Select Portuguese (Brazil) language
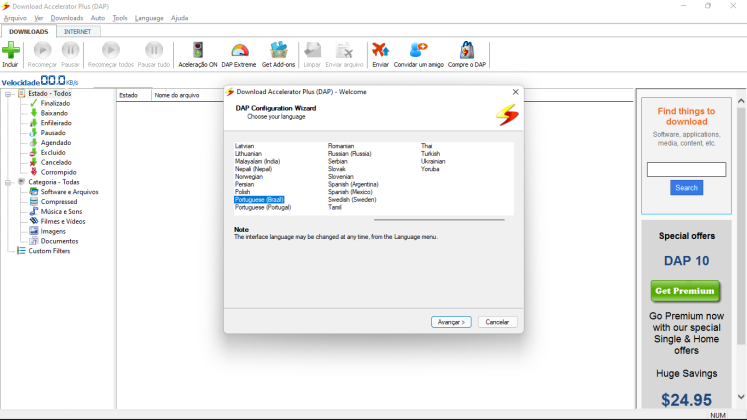This screenshot has height=420, width=747. point(259,200)
